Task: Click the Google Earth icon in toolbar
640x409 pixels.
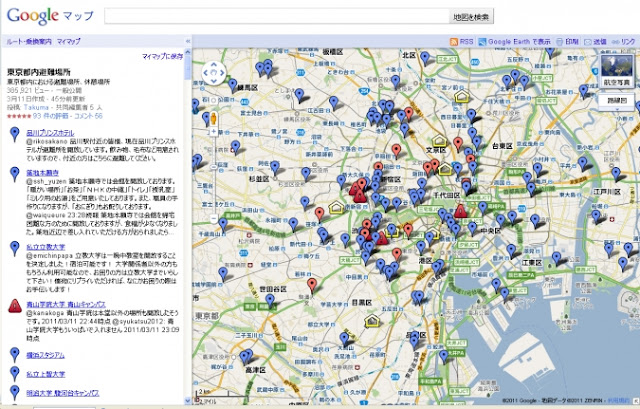Action: (482, 42)
